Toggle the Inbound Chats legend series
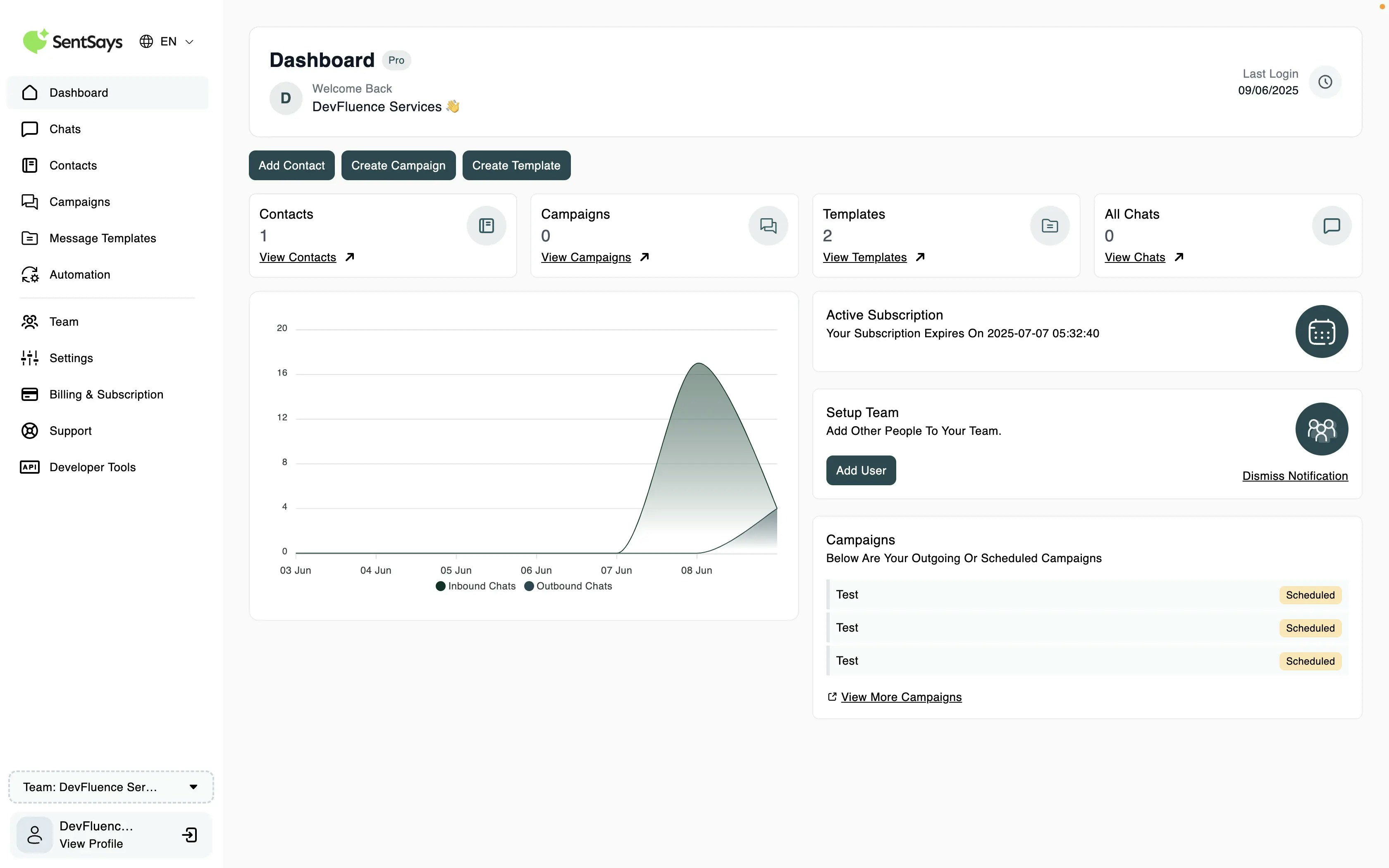Viewport: 1389px width, 868px height. point(476,586)
